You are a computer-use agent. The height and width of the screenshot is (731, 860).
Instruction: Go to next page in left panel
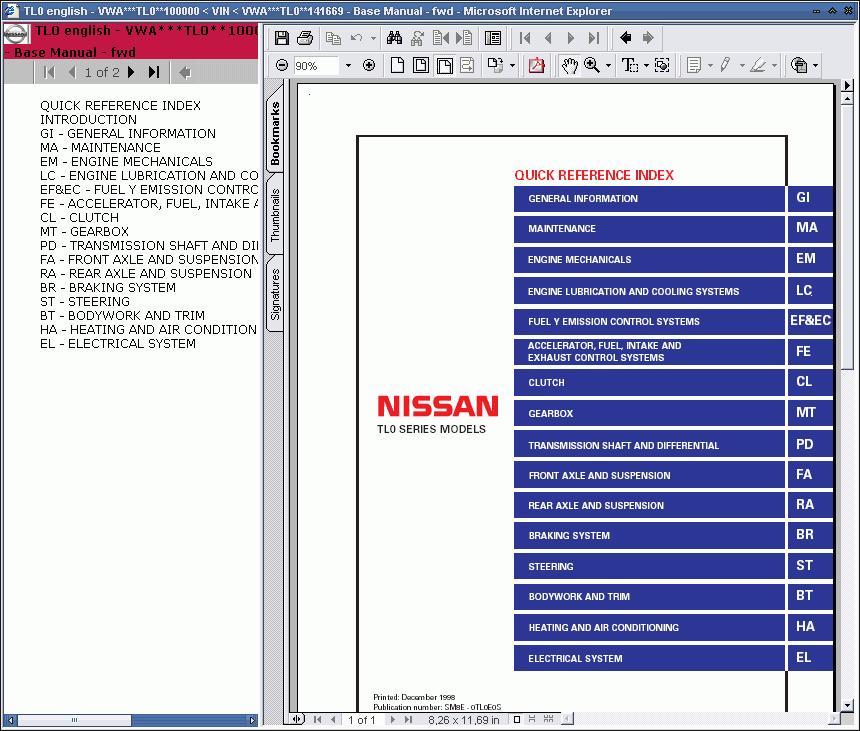[131, 72]
